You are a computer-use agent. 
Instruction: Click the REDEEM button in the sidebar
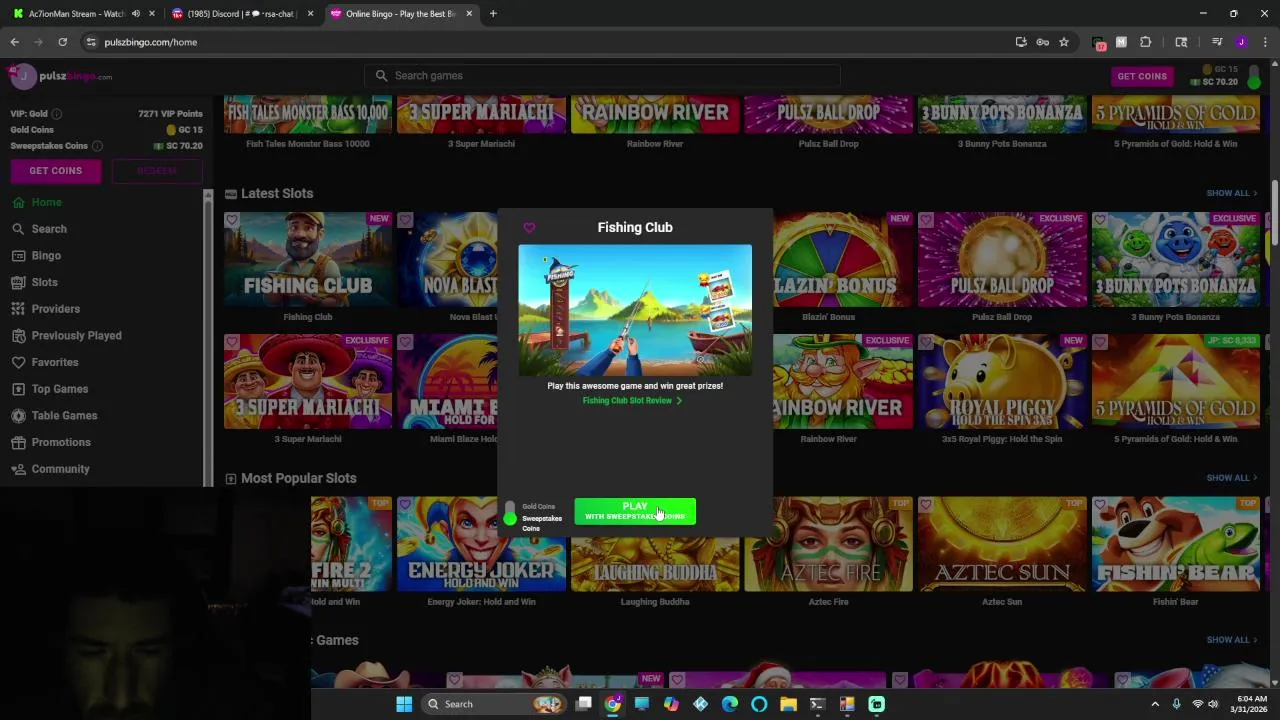[157, 171]
